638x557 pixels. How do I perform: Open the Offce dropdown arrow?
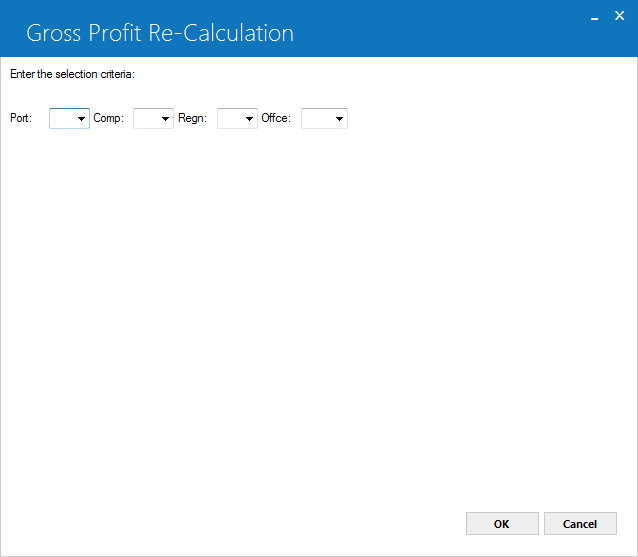point(339,119)
